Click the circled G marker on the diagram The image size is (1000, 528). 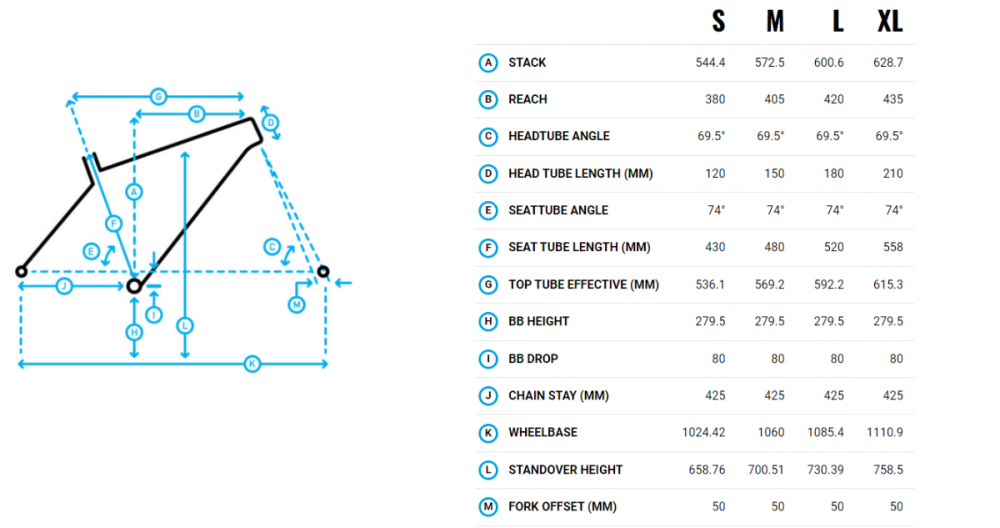pos(158,97)
